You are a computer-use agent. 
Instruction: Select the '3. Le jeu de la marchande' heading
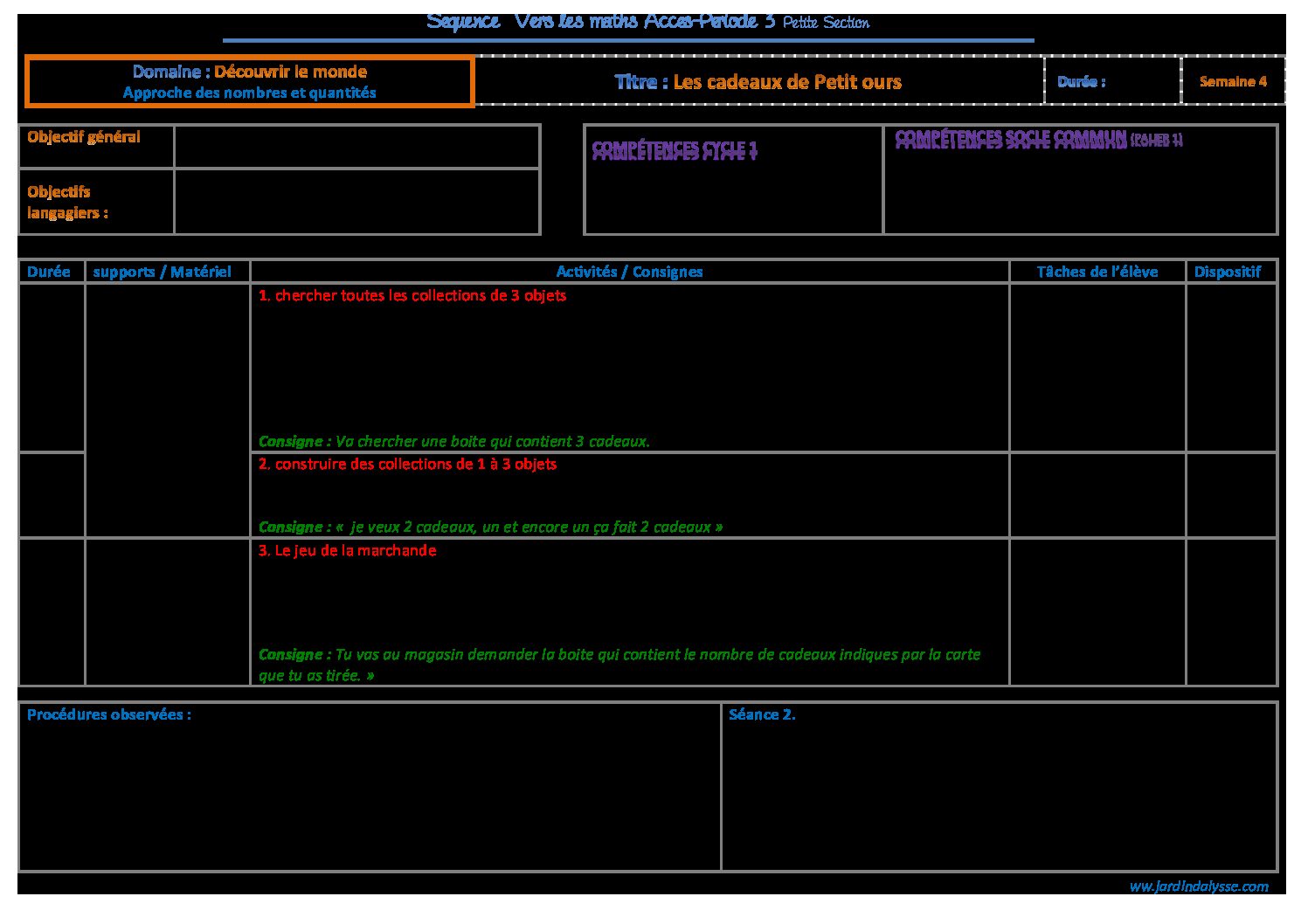pyautogui.click(x=347, y=550)
